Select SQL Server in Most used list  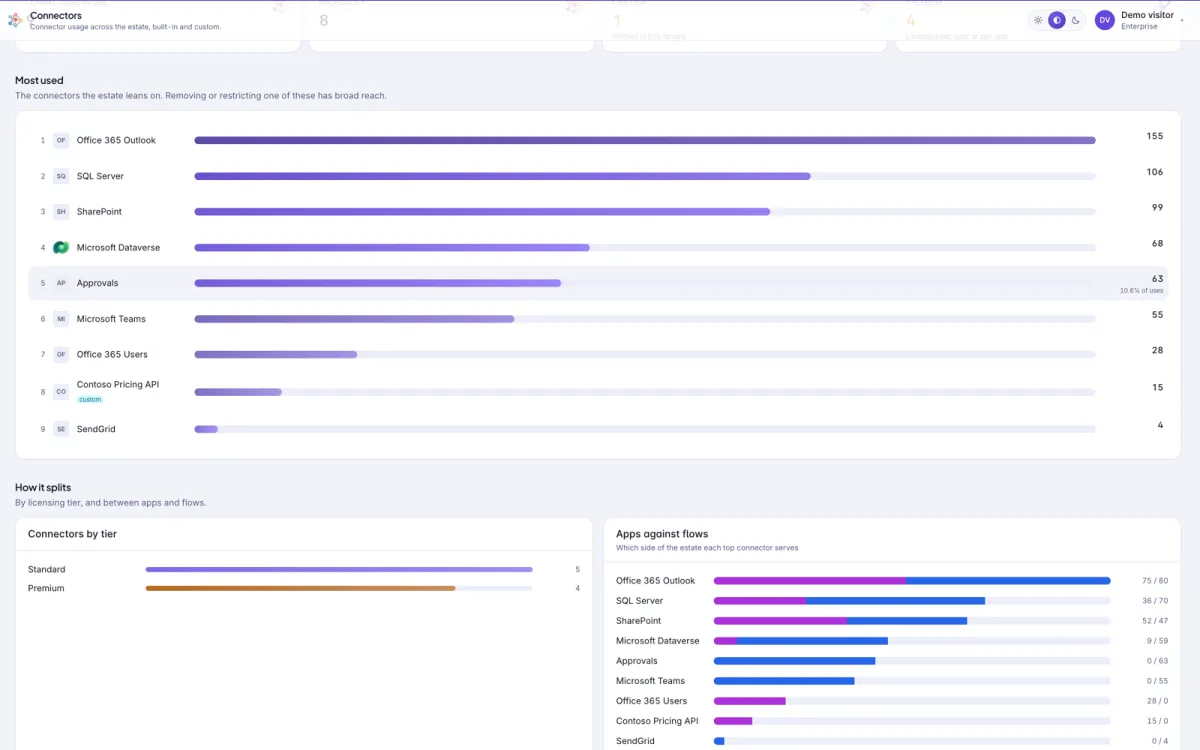pyautogui.click(x=100, y=176)
